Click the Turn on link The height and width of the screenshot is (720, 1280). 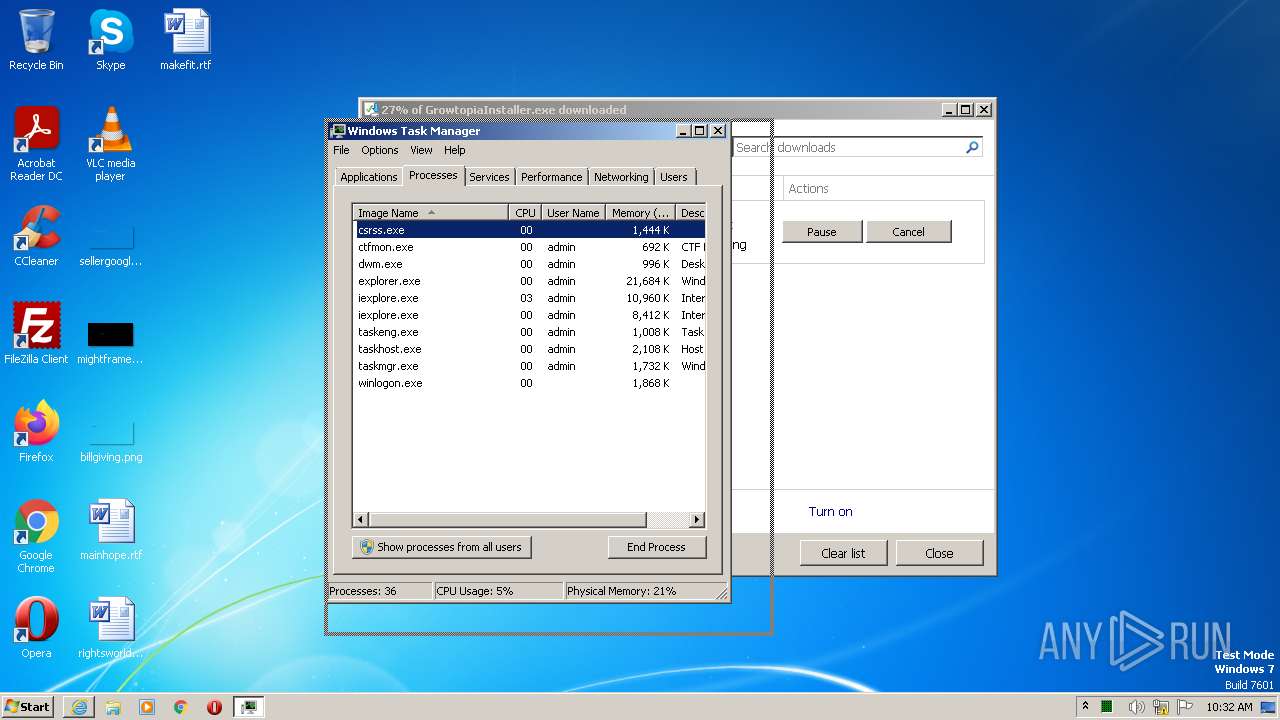[x=830, y=512]
